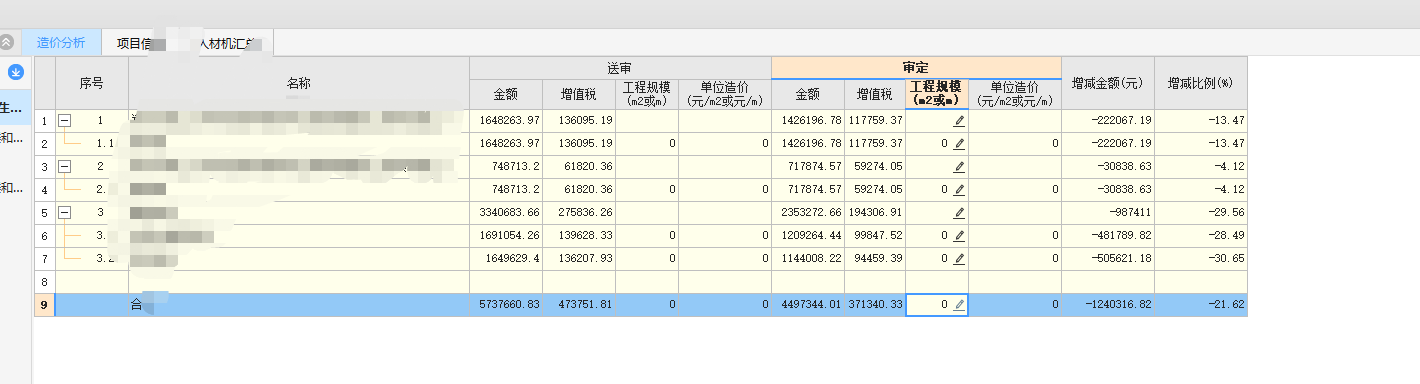Collapse the side panel with the double-chevron icon
Viewport: 1420px width, 384px height.
click(7, 42)
